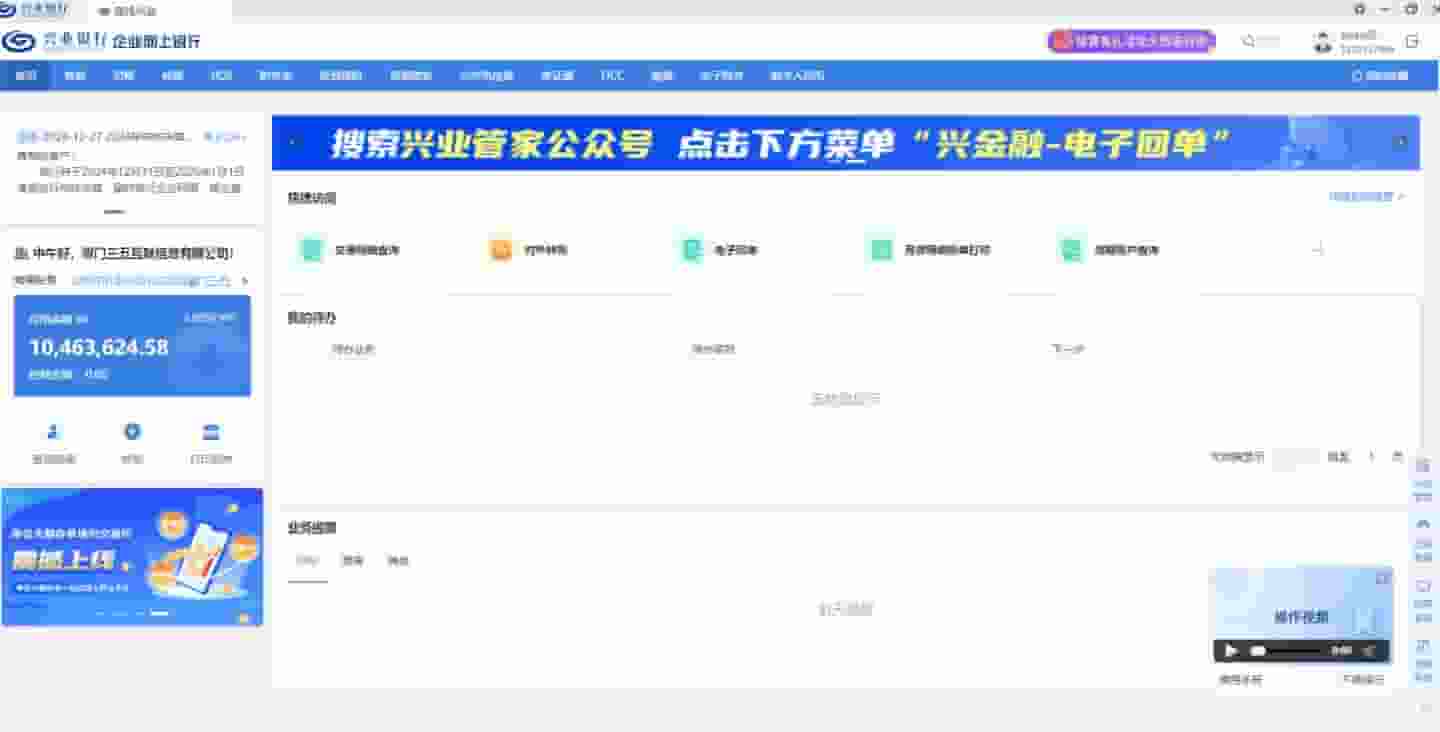This screenshot has height=732, width=1440.
Task: Show the next banner using the right arrow
Action: click(1400, 142)
